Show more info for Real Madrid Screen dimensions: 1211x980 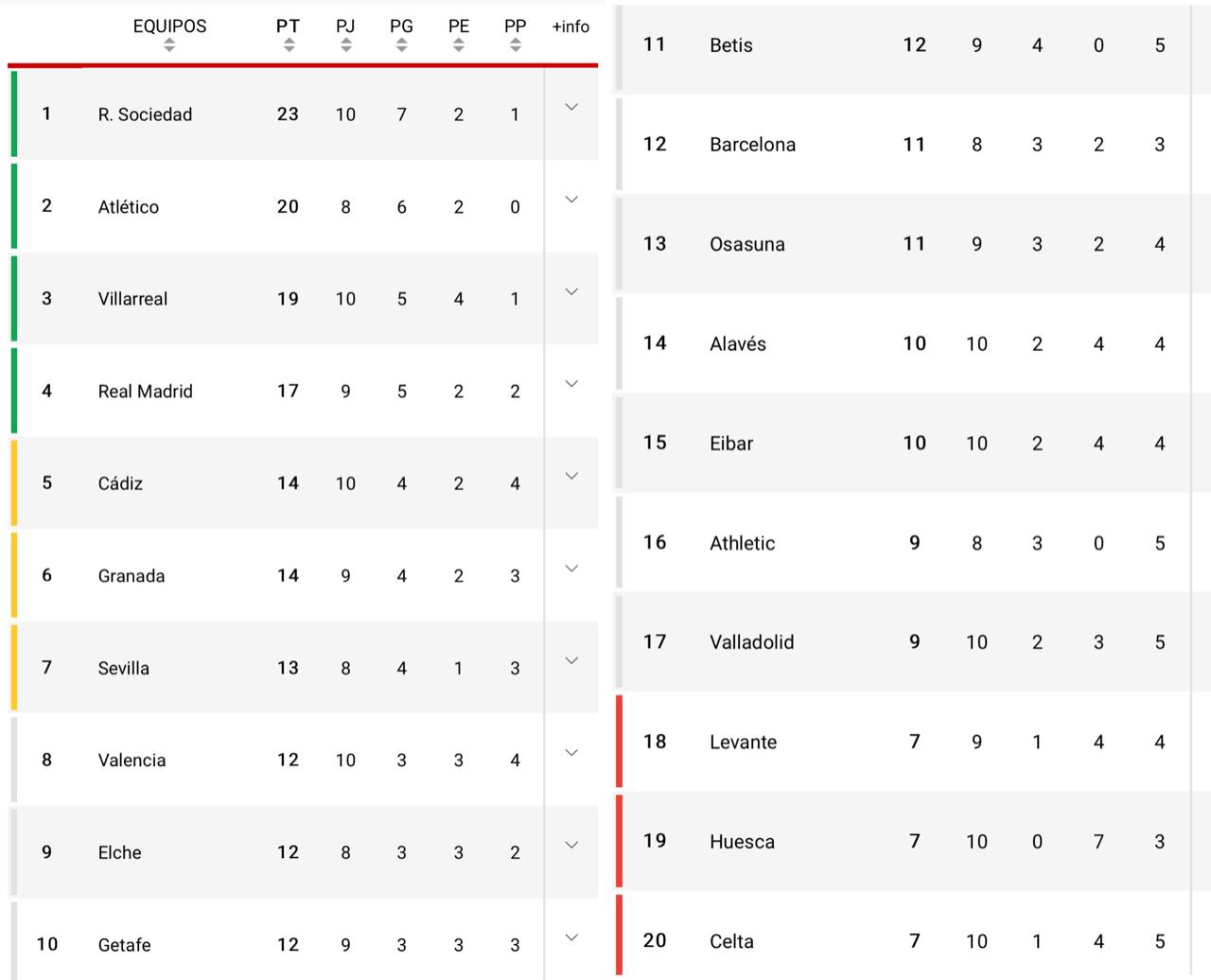point(571,384)
